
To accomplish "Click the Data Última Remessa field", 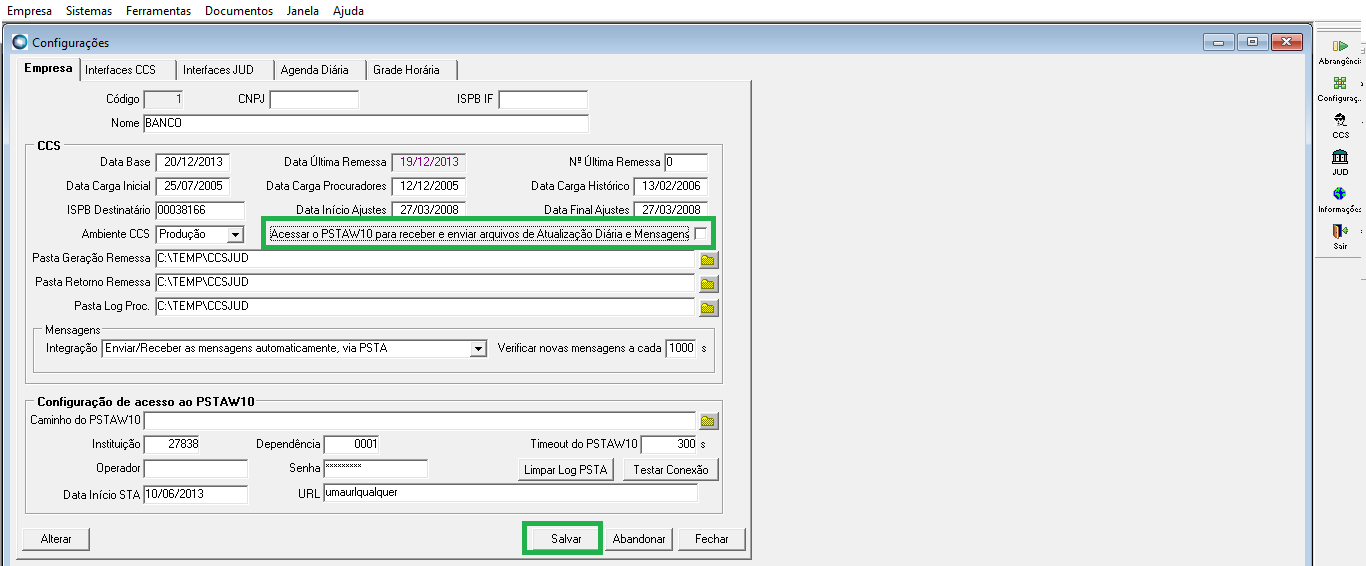I will [x=428, y=162].
